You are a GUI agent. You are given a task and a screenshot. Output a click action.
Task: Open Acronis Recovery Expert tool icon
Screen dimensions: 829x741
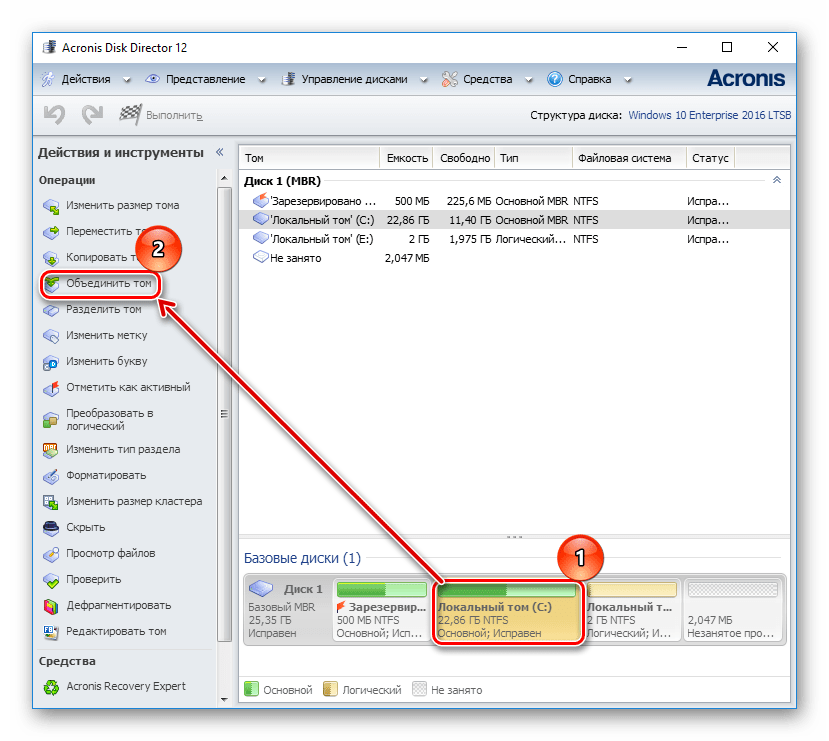[x=51, y=687]
